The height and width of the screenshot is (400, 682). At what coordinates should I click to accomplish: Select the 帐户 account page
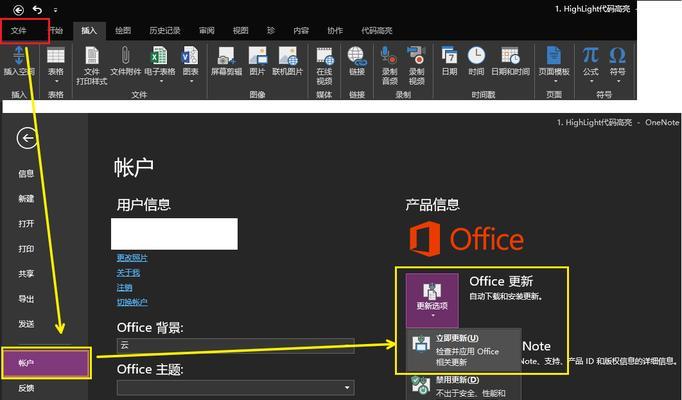[46, 363]
